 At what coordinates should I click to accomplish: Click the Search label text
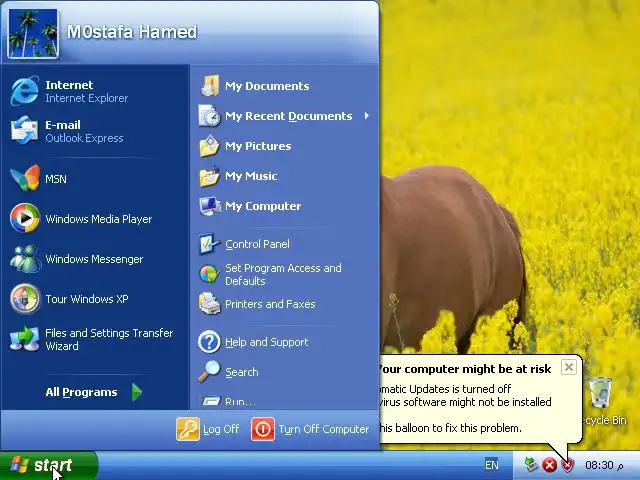coord(242,372)
